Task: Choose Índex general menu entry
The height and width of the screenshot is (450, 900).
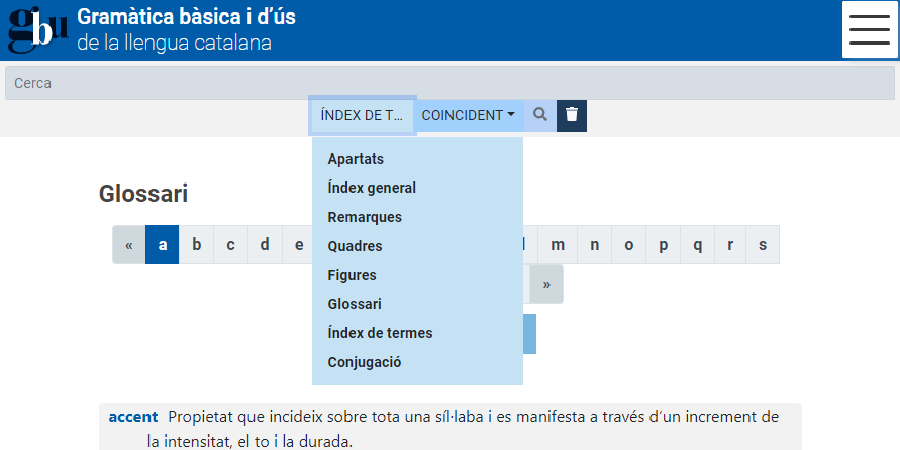Action: [x=372, y=188]
